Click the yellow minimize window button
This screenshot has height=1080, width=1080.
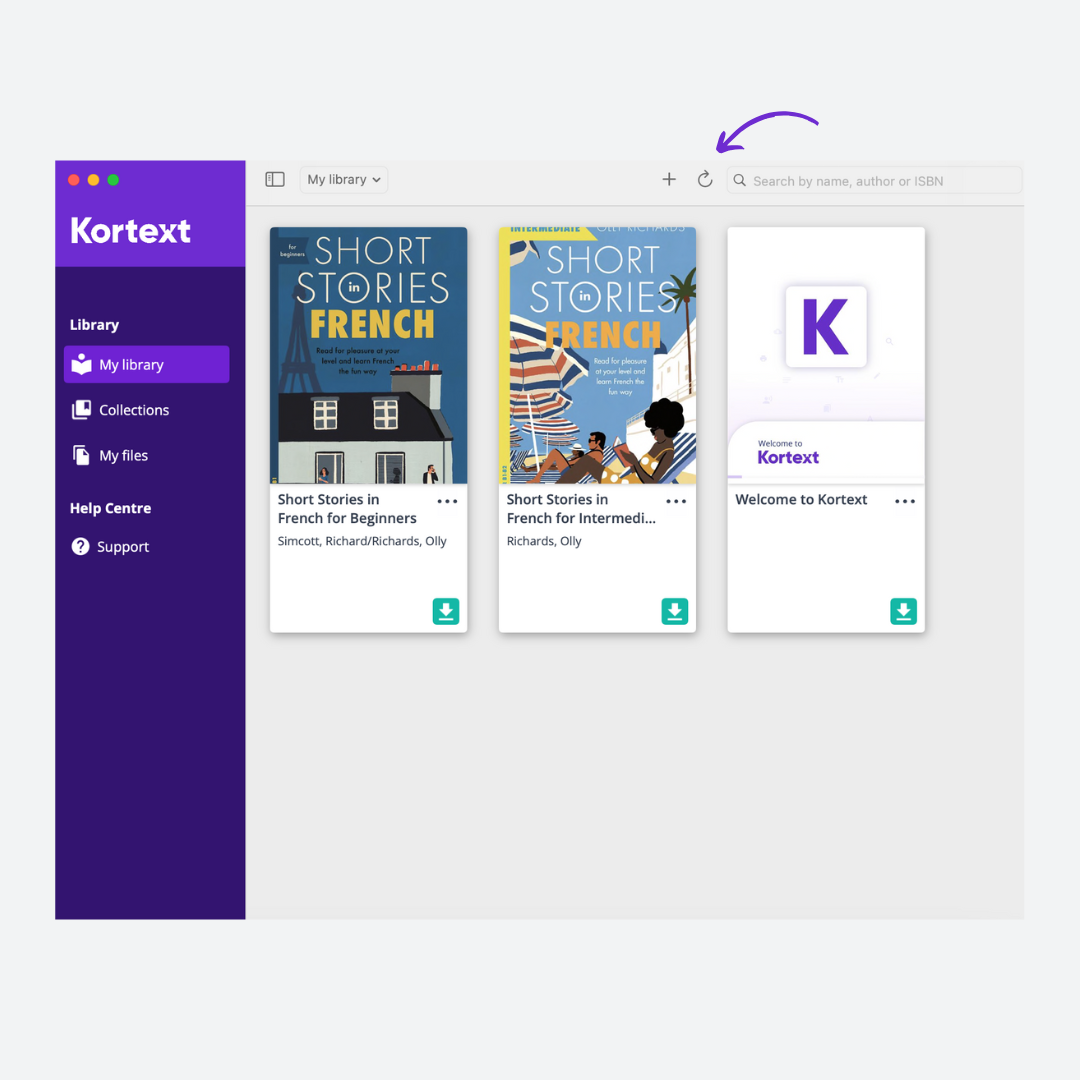[x=94, y=180]
